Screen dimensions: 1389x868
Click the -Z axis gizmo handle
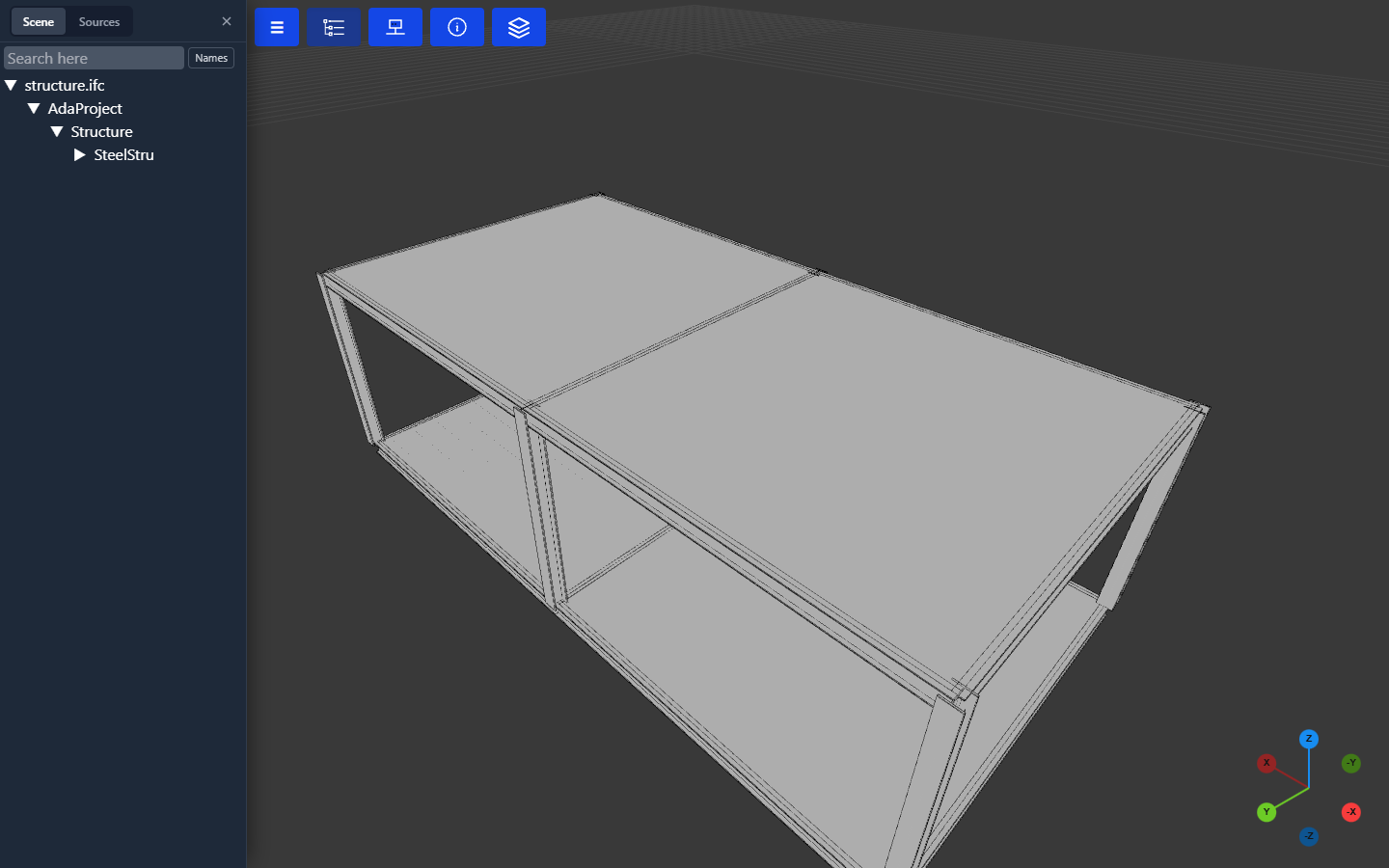tap(1309, 836)
